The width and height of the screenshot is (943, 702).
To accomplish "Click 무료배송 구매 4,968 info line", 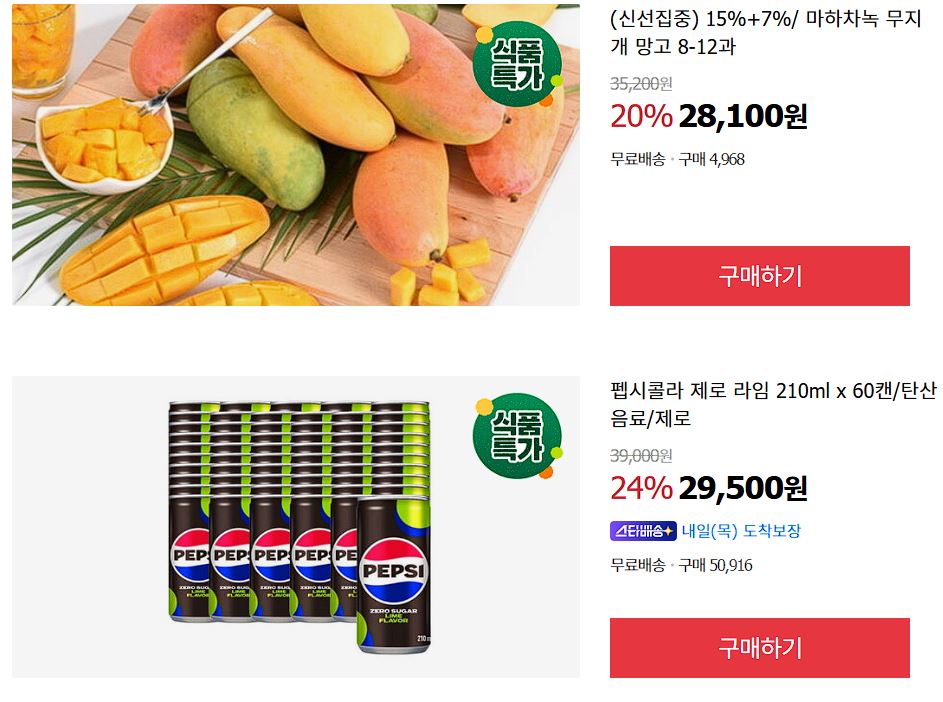I will point(677,159).
